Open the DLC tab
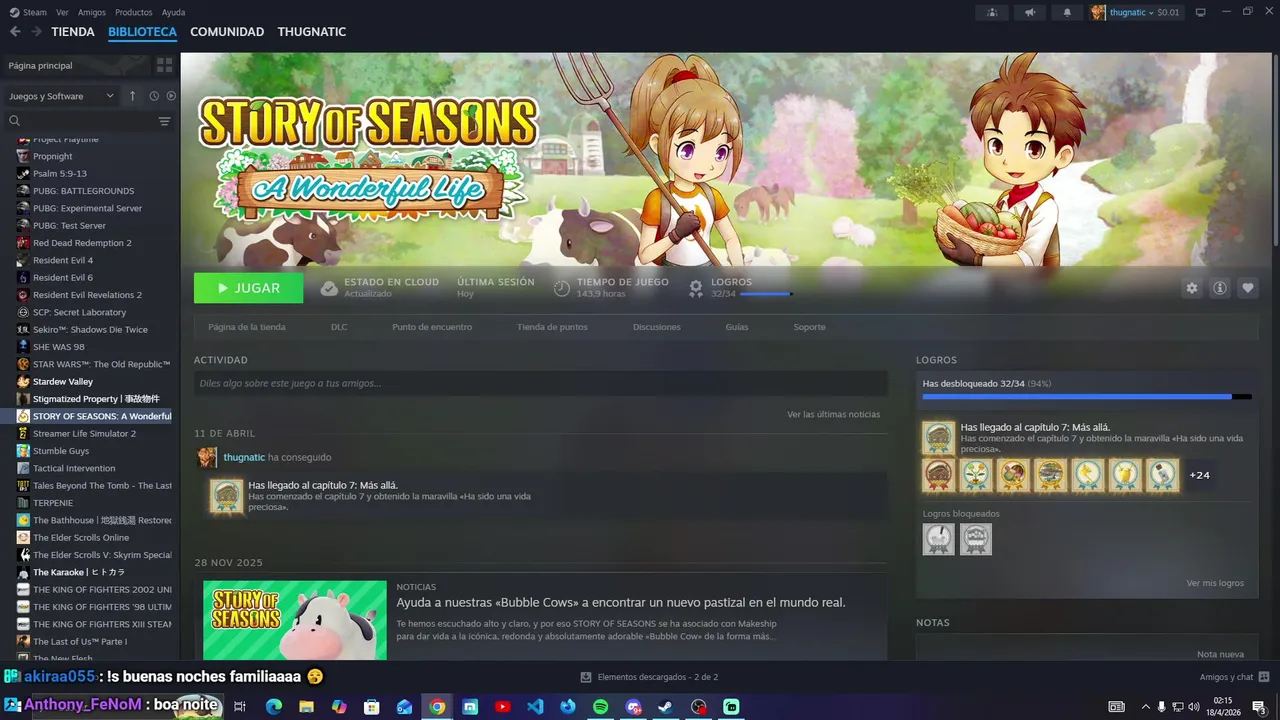Image resolution: width=1280 pixels, height=720 pixels. [x=339, y=327]
